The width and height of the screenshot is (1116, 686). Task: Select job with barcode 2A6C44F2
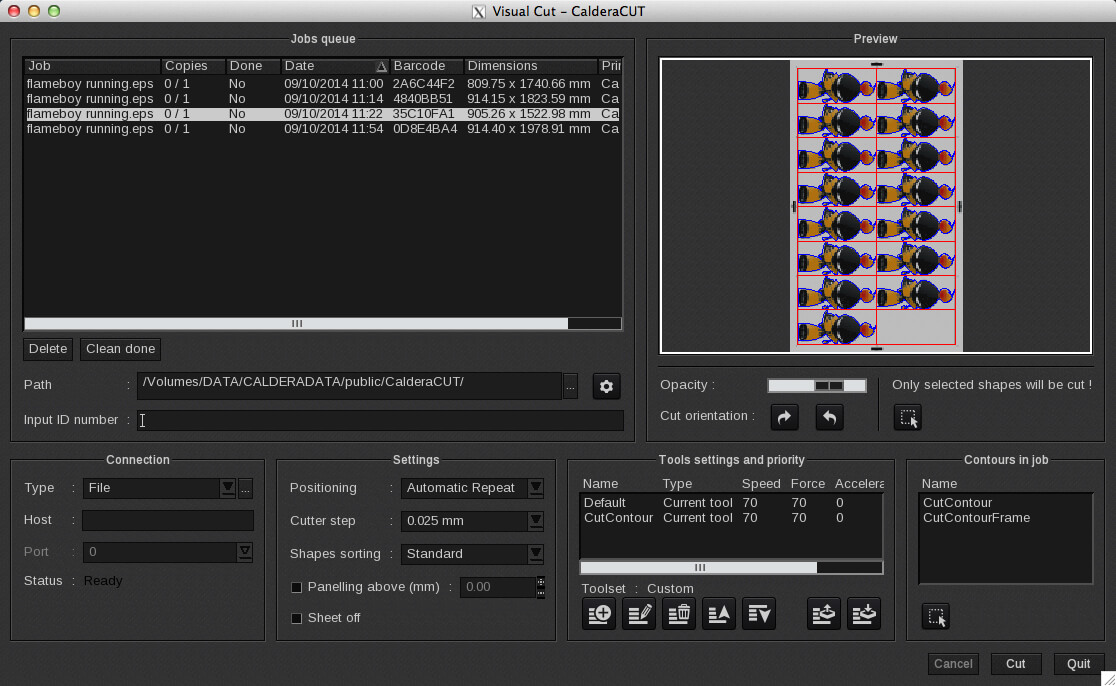322,84
